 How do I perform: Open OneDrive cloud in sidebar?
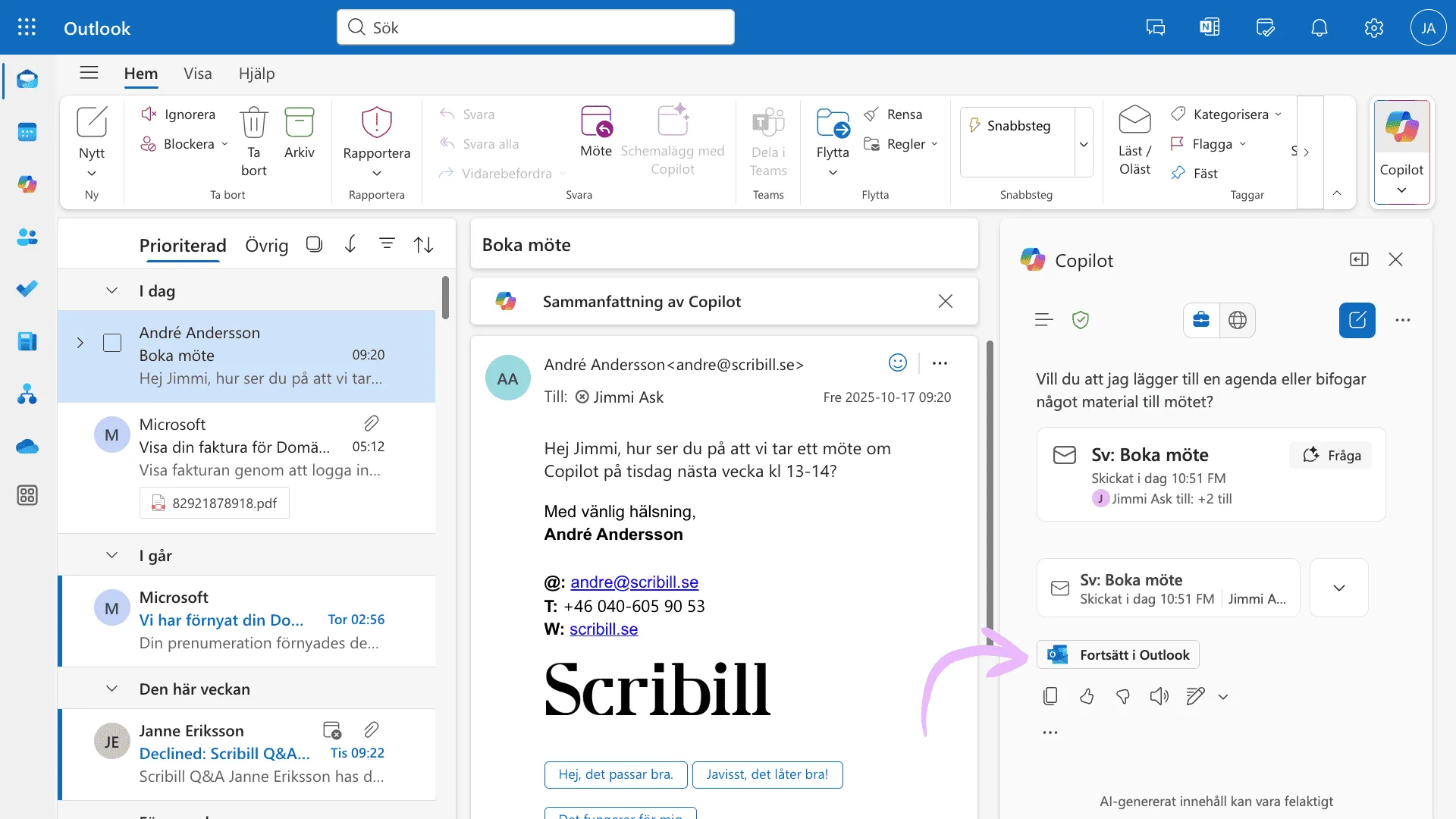27,446
